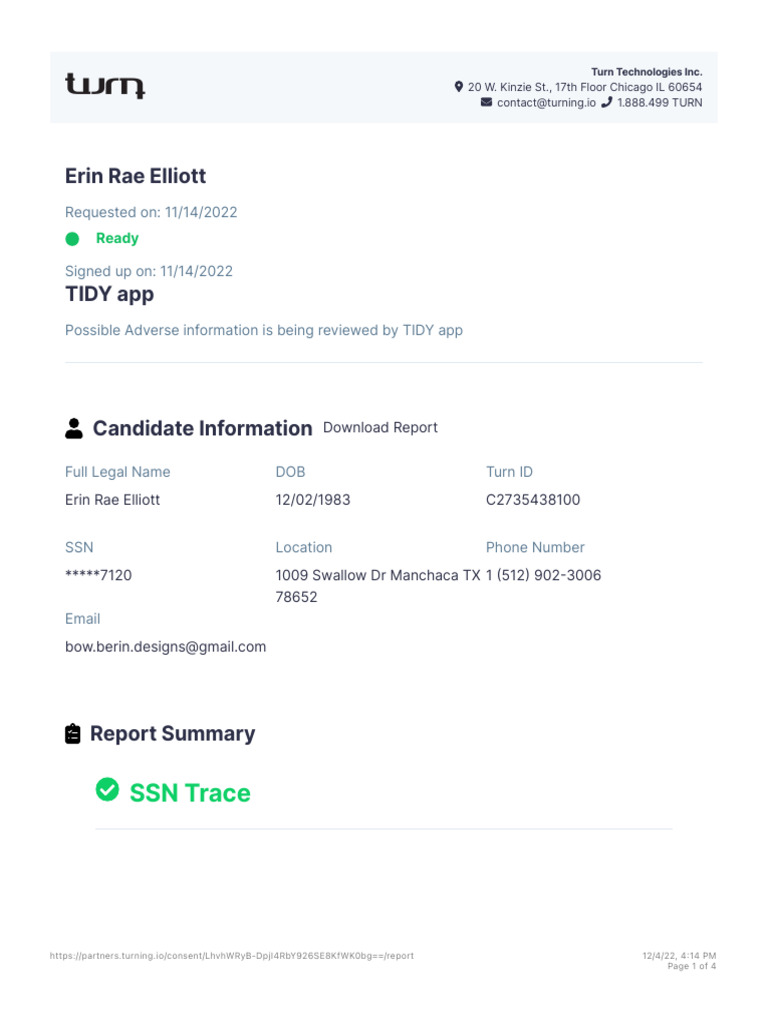Click the partners.turning.io report URL in footer
The image size is (768, 1024).
click(x=232, y=956)
